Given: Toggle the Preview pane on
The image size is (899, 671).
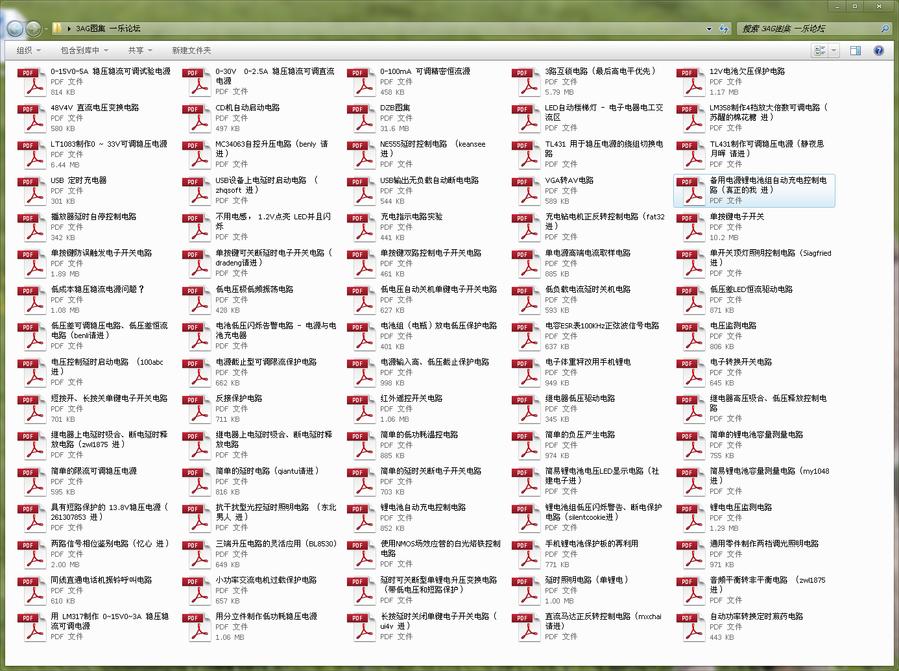Looking at the screenshot, I should tap(854, 50).
